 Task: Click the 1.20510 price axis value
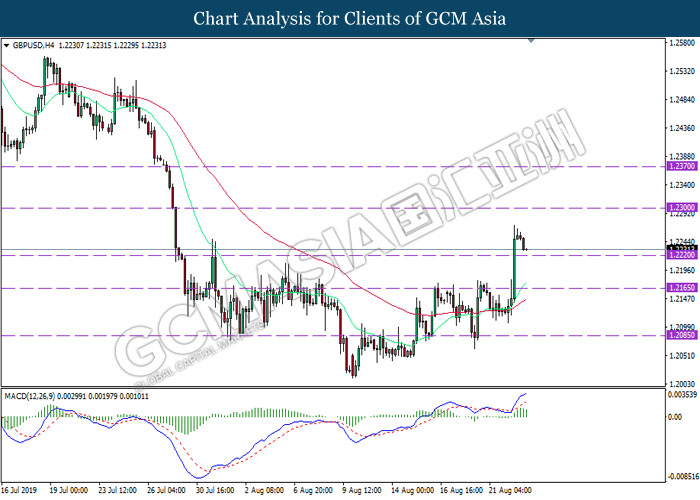pyautogui.click(x=683, y=355)
